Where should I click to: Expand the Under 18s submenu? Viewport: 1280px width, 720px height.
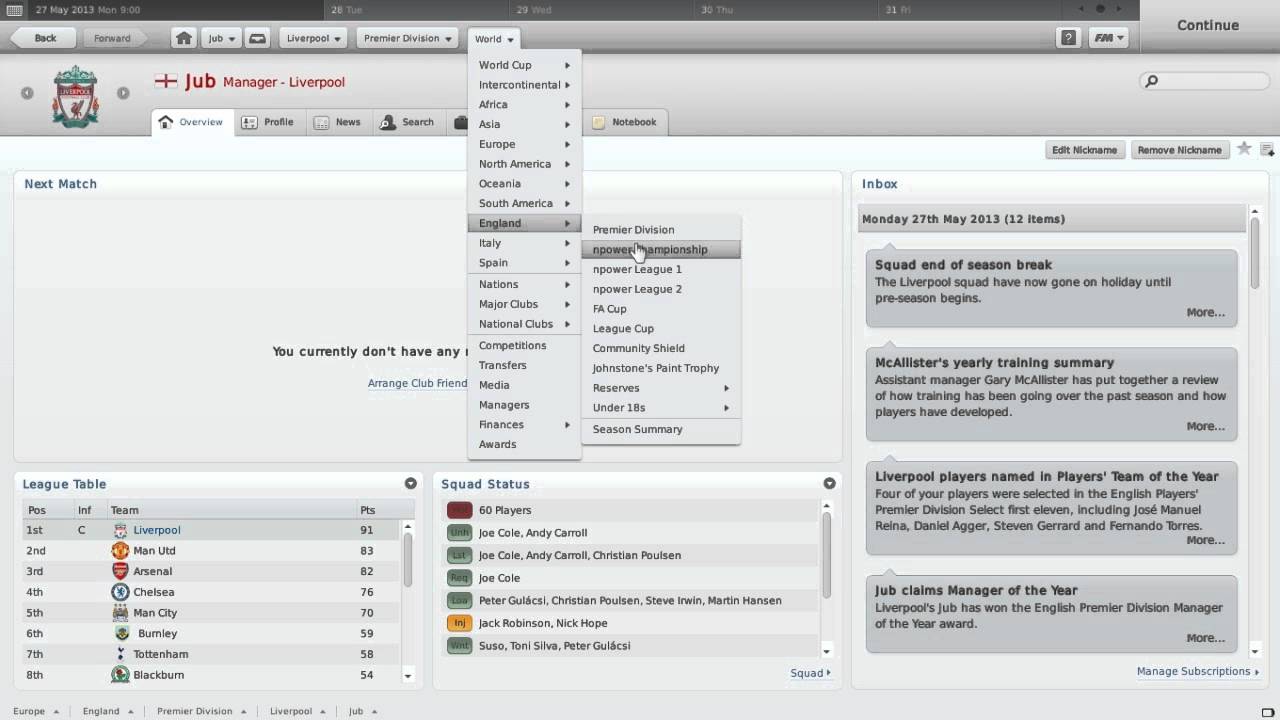coord(661,408)
